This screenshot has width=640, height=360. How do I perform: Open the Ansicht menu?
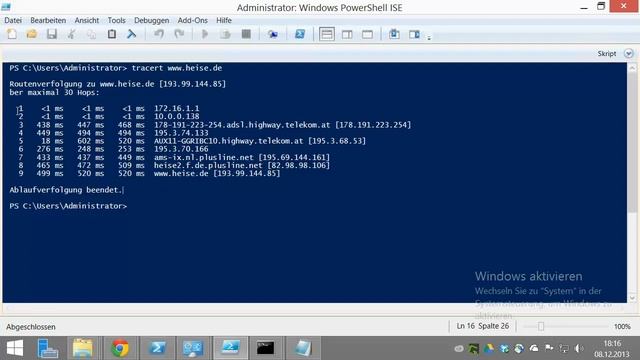(x=87, y=20)
